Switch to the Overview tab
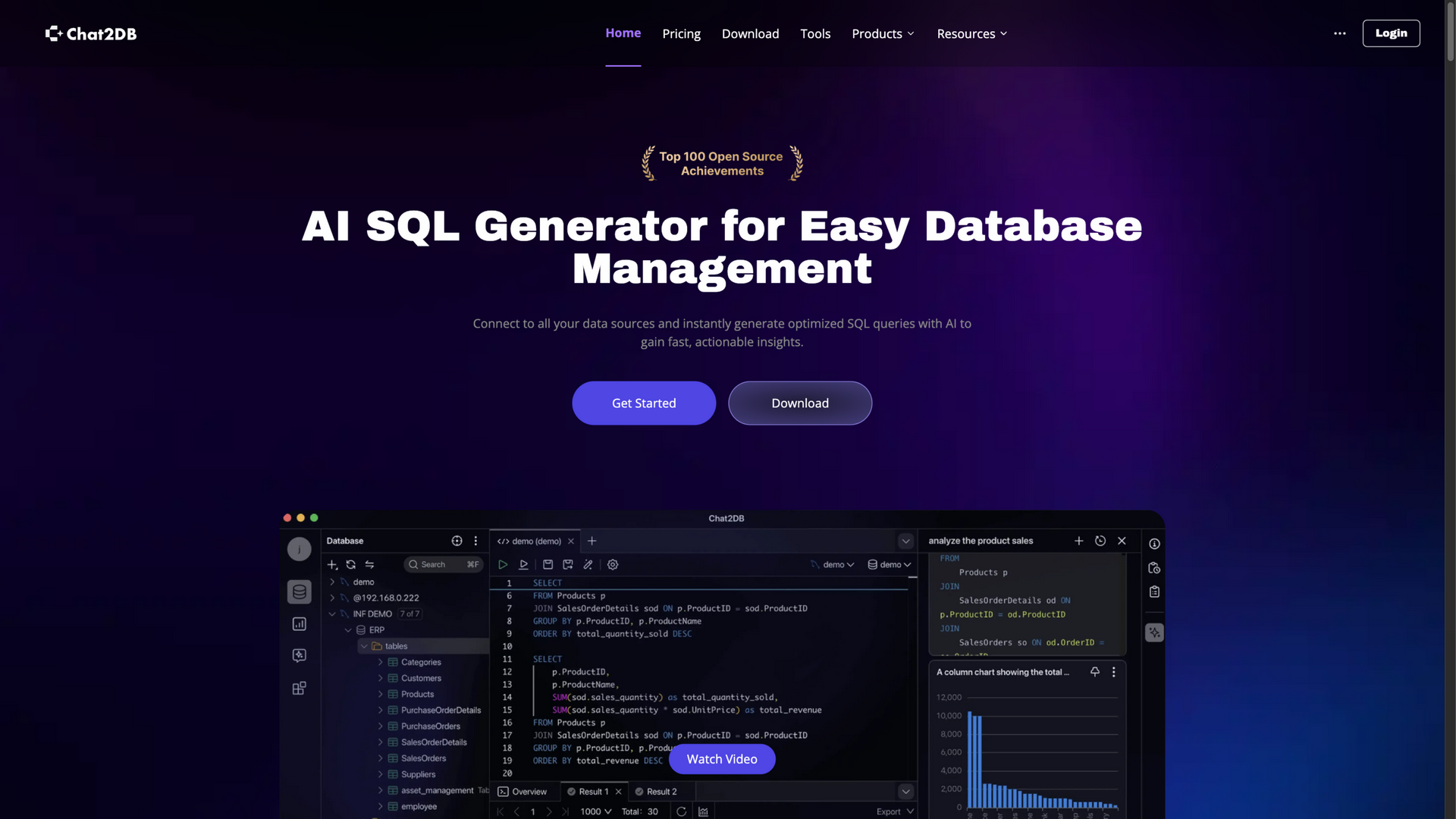 (522, 792)
